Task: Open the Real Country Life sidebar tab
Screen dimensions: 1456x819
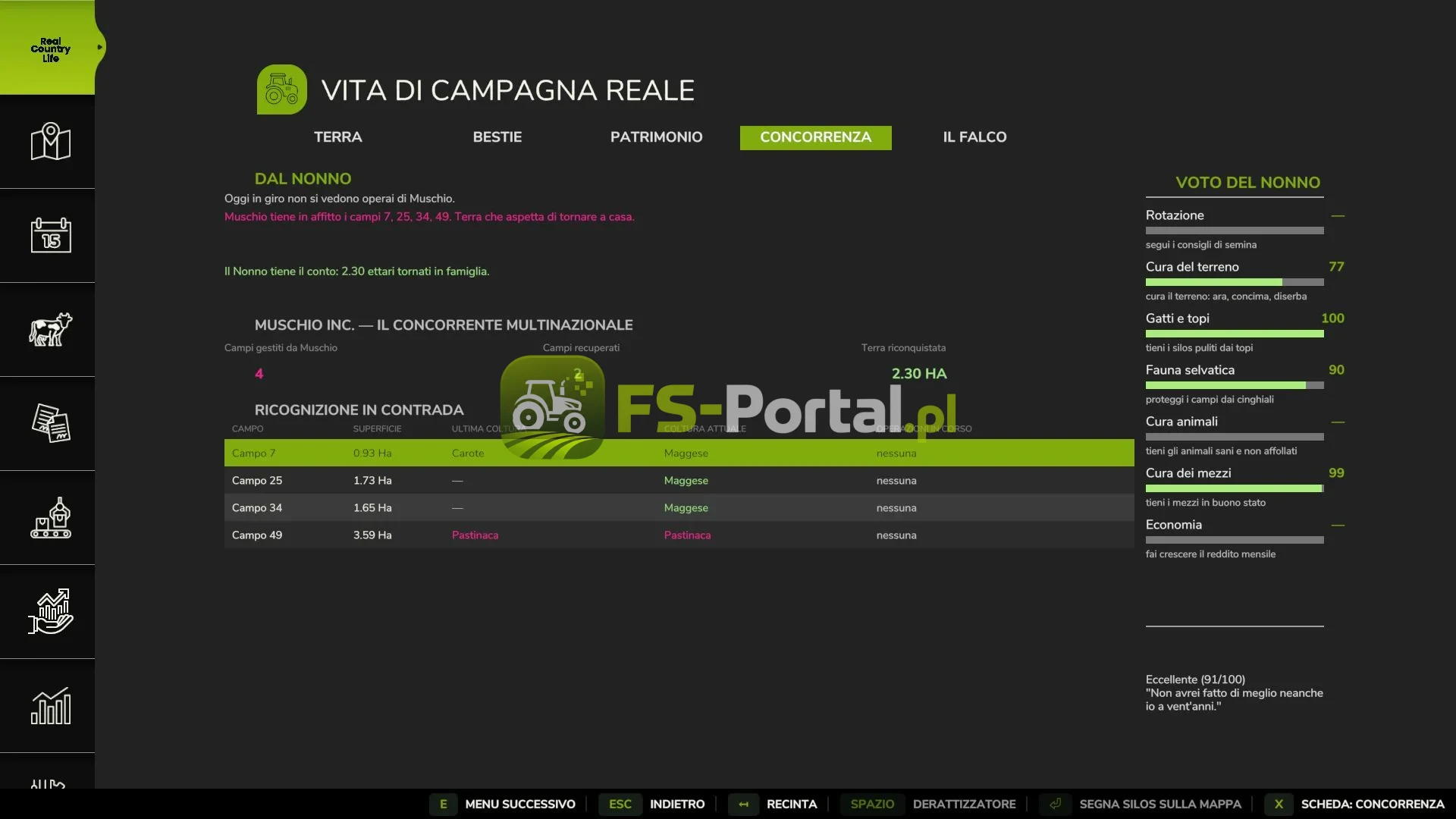Action: [50, 47]
